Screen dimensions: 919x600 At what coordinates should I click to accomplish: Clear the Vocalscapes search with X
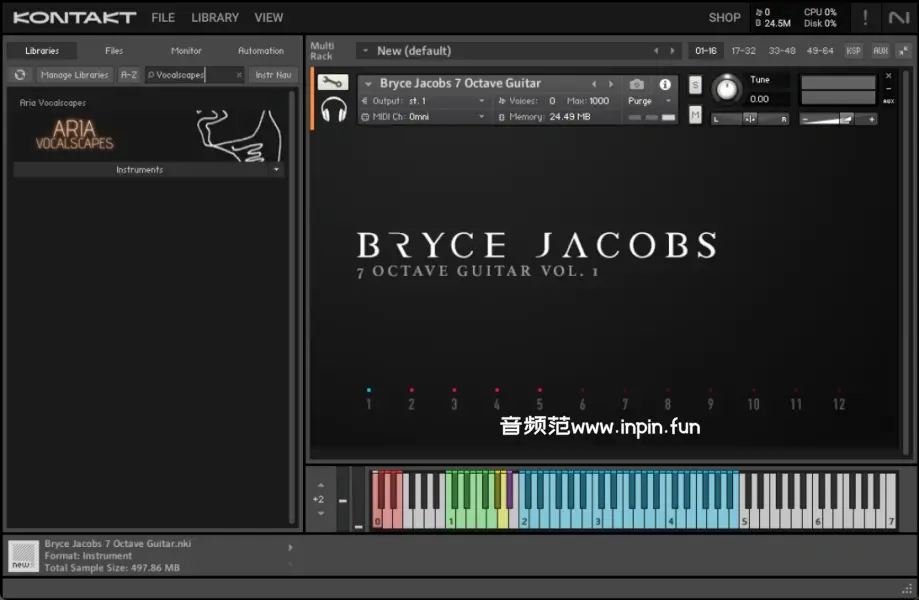pyautogui.click(x=239, y=75)
